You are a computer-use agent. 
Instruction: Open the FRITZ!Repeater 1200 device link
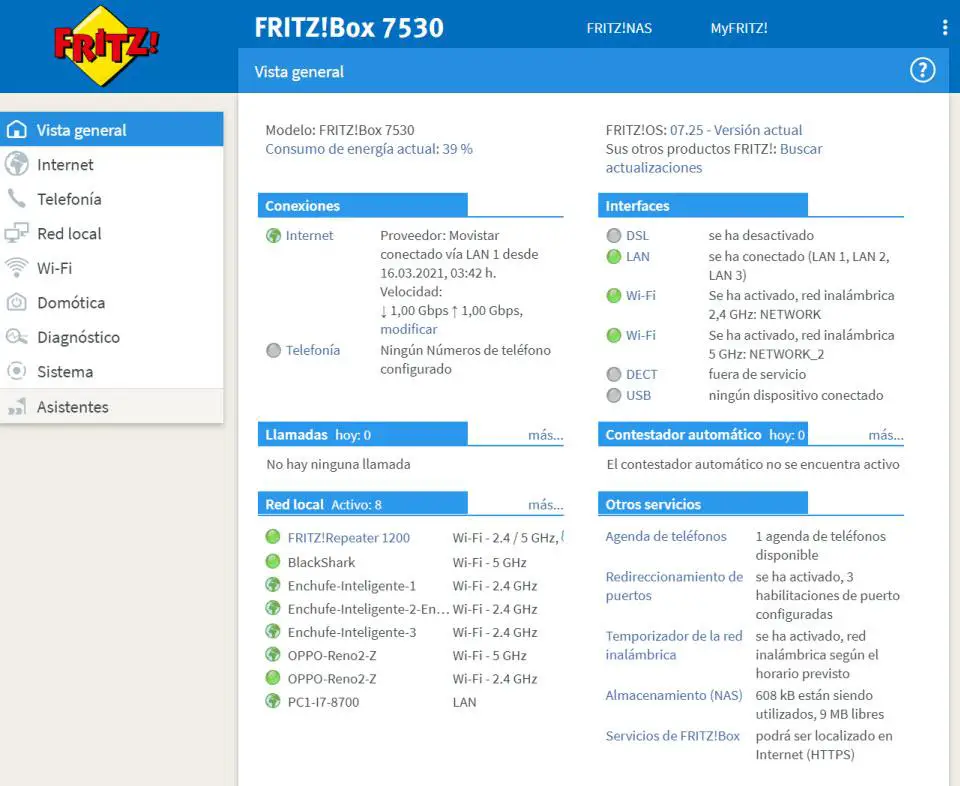348,538
